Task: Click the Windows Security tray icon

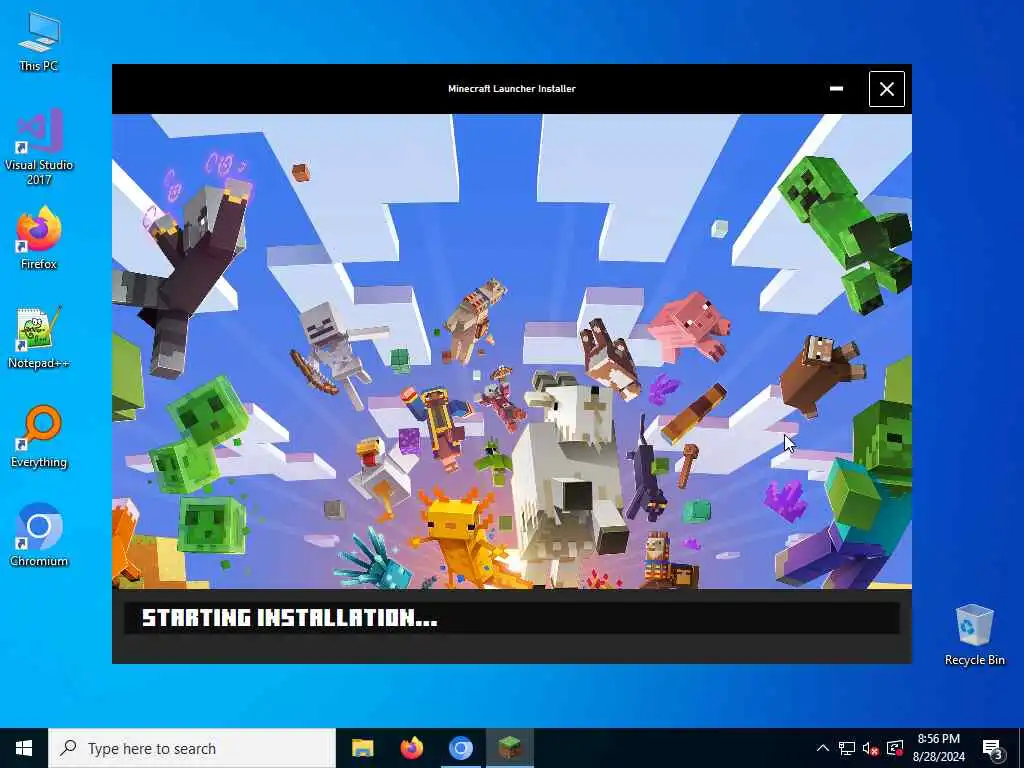Action: [895, 748]
